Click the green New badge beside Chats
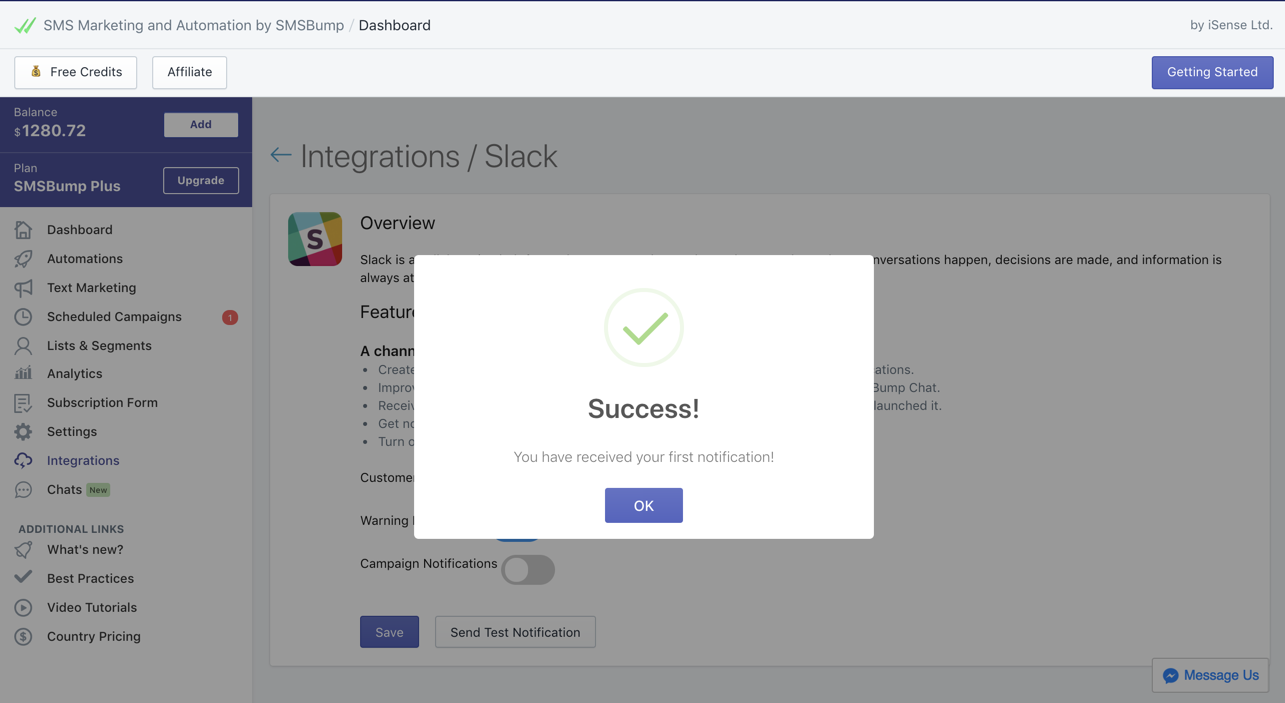Image resolution: width=1285 pixels, height=703 pixels. coord(98,490)
